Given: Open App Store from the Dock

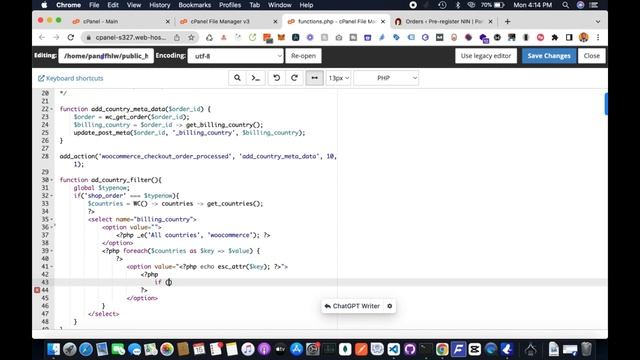Looking at the screenshot, I should 296,349.
